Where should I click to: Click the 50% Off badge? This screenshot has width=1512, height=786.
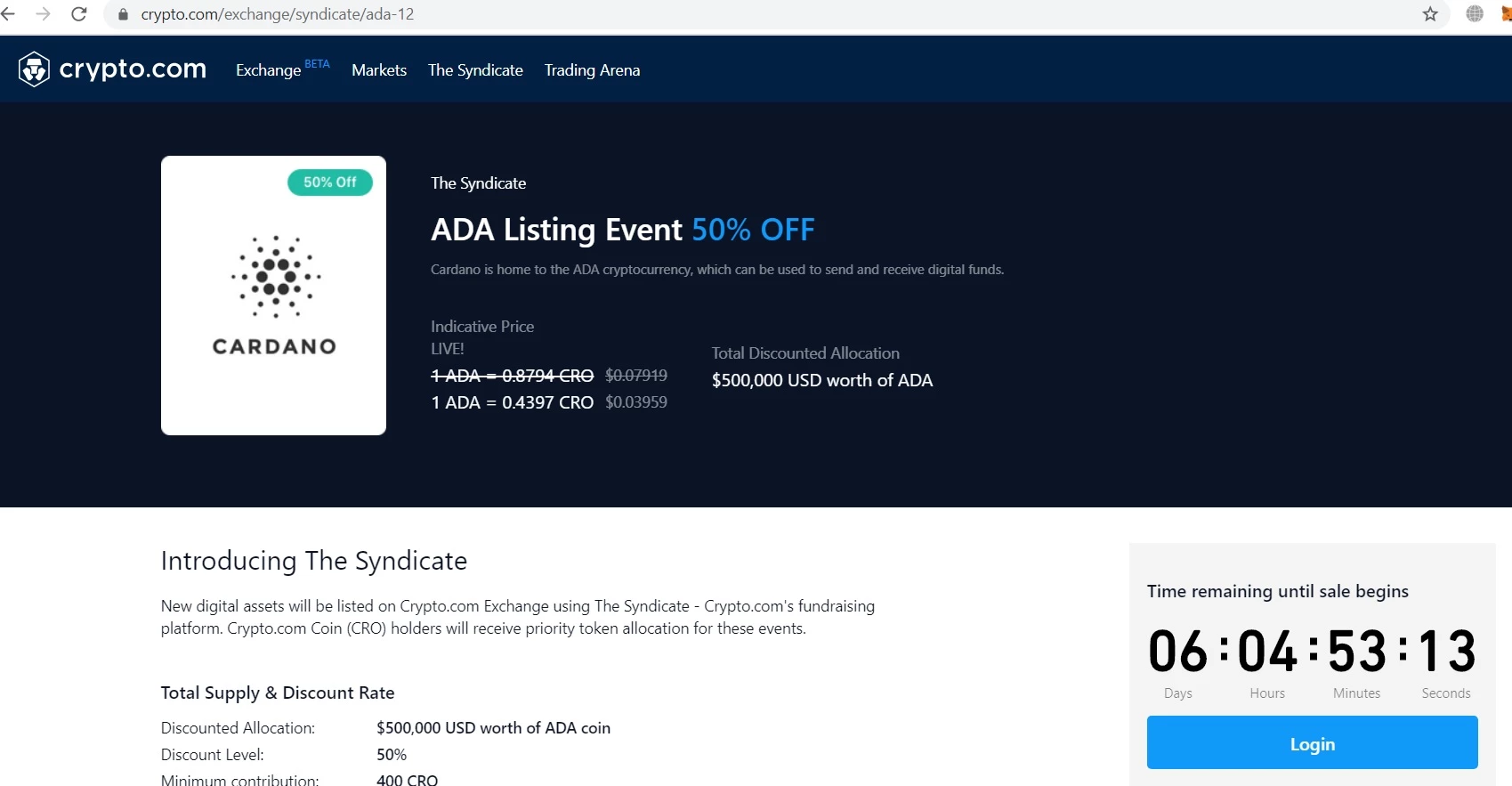pos(330,182)
